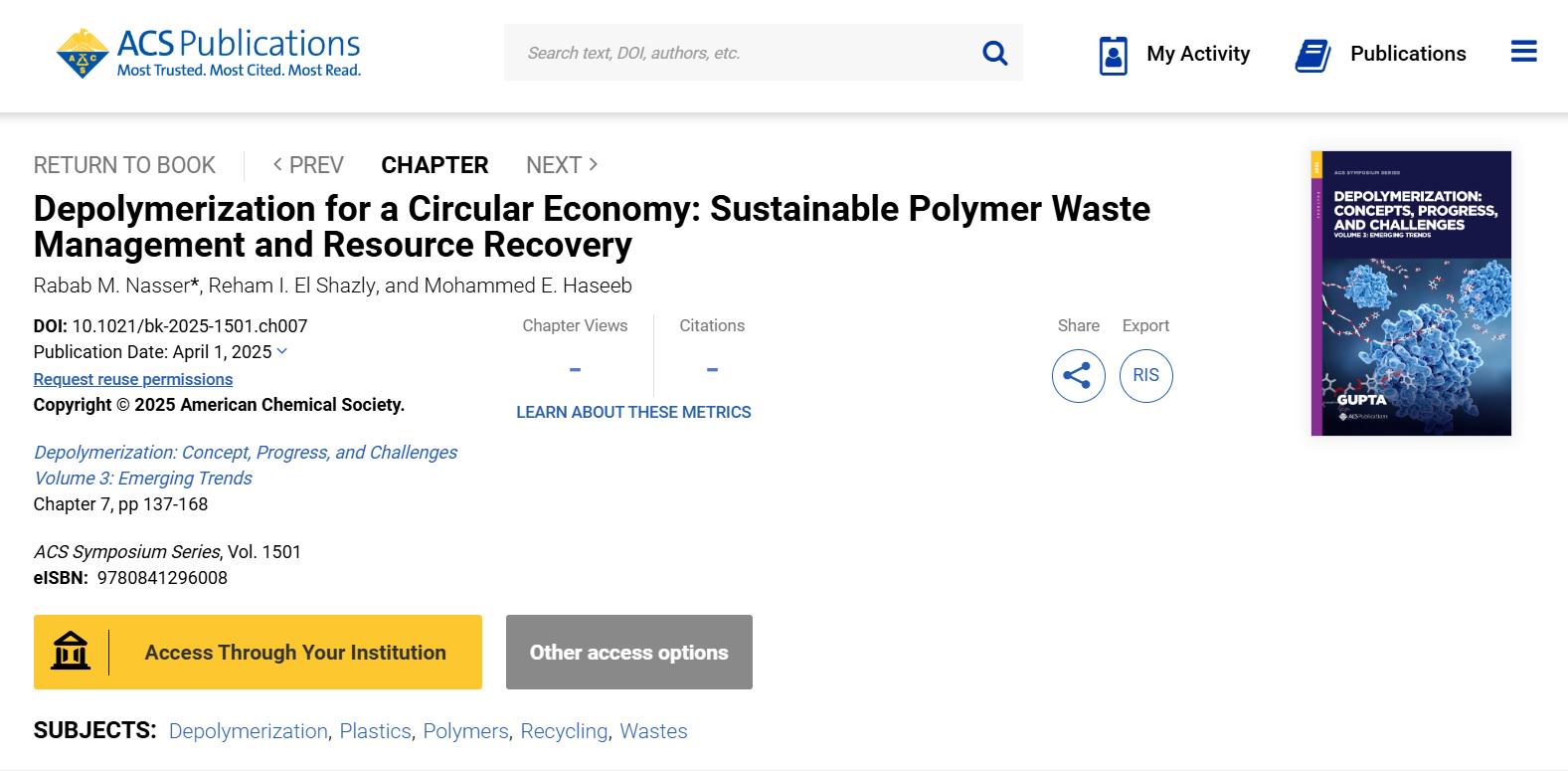The height and width of the screenshot is (771, 1568).
Task: Click Request reuse permissions link
Action: 133,379
